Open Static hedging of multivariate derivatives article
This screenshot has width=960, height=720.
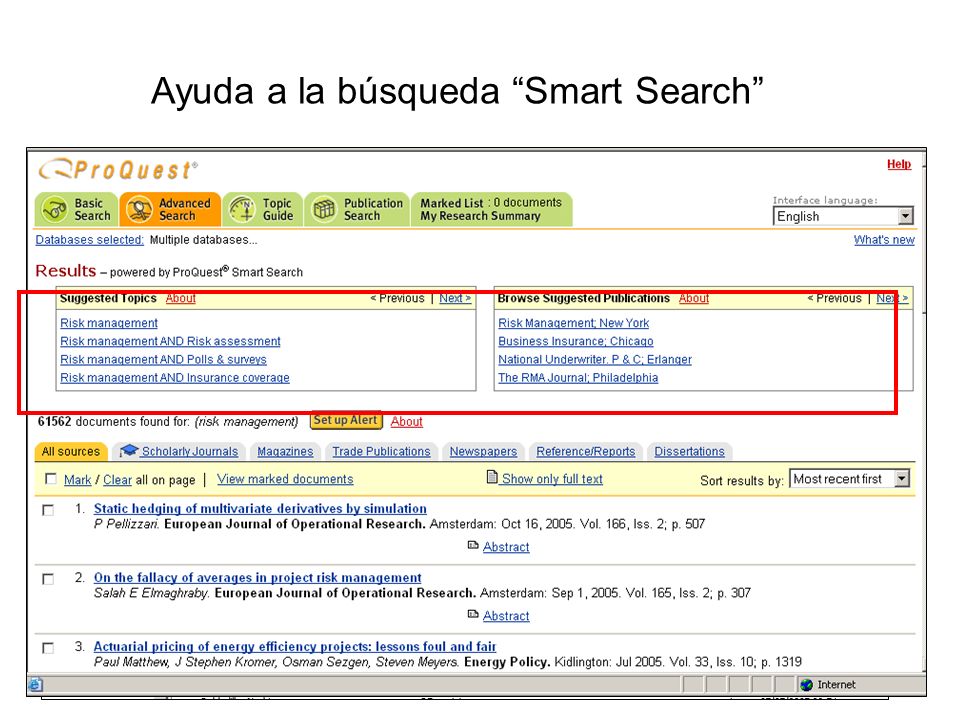click(260, 509)
